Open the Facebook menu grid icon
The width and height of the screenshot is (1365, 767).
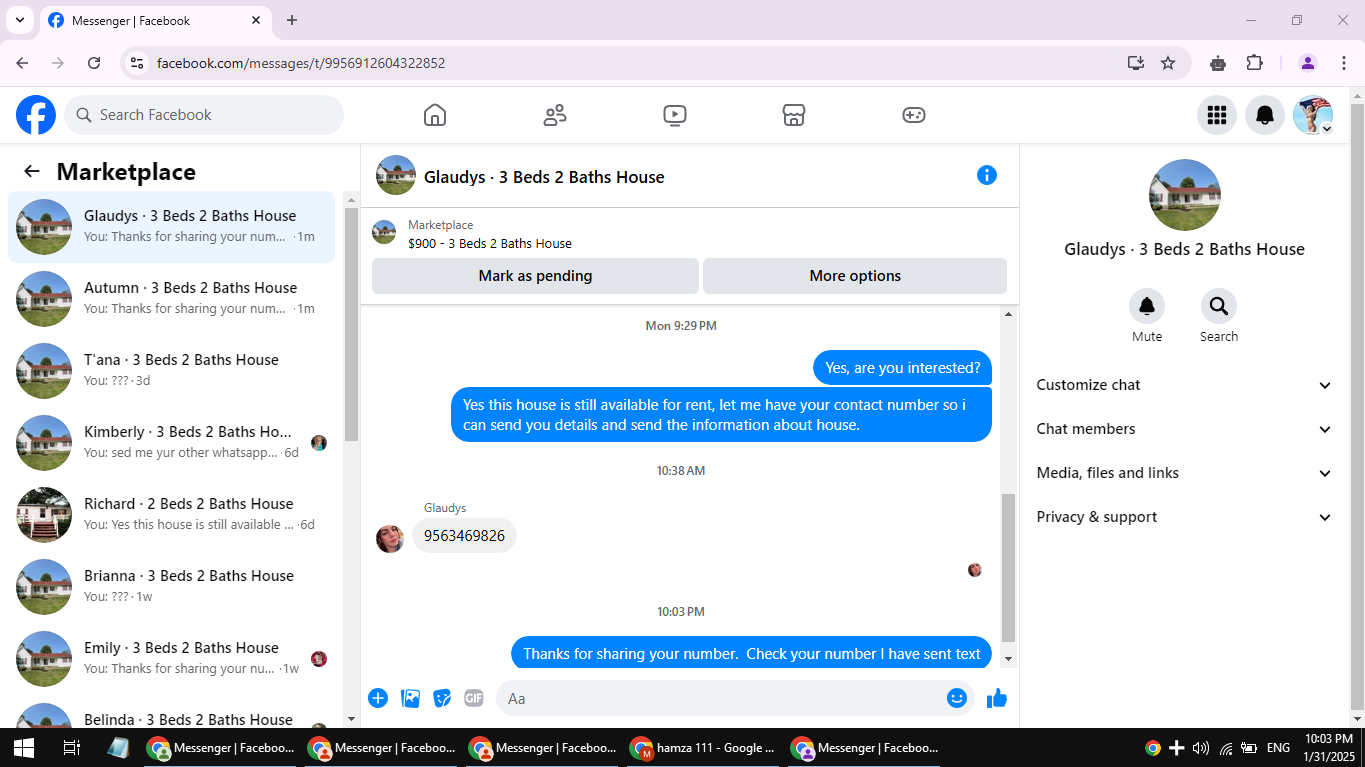tap(1217, 115)
